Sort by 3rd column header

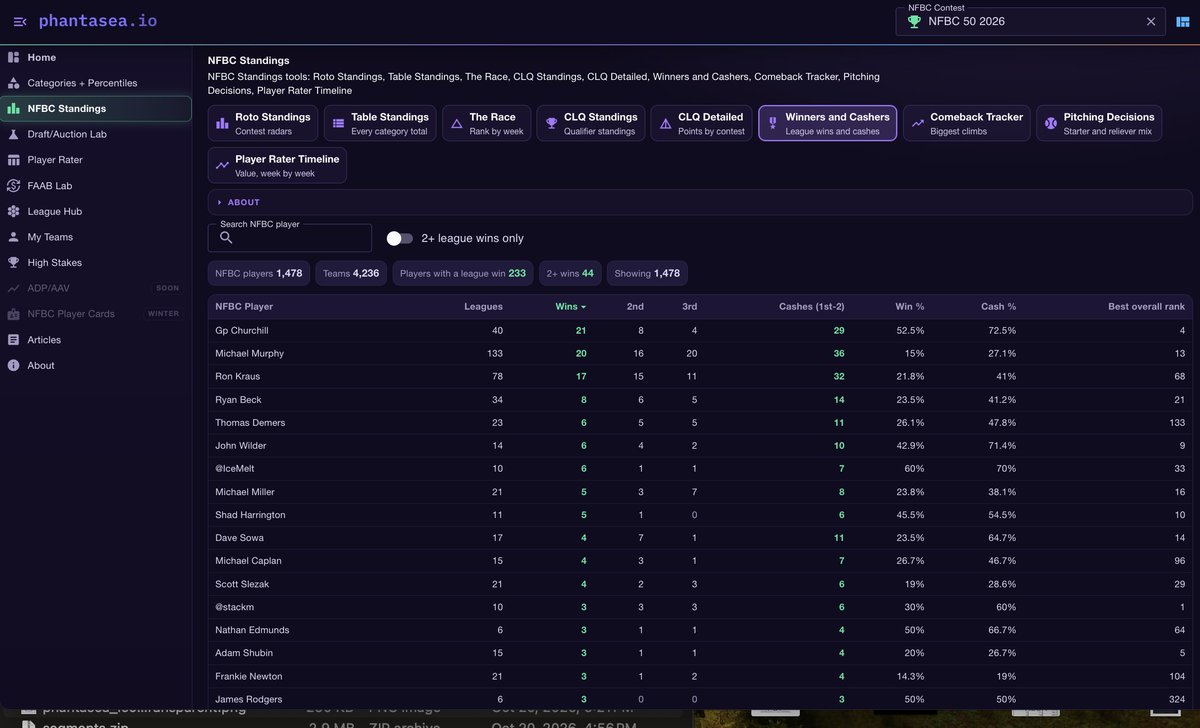pos(689,306)
